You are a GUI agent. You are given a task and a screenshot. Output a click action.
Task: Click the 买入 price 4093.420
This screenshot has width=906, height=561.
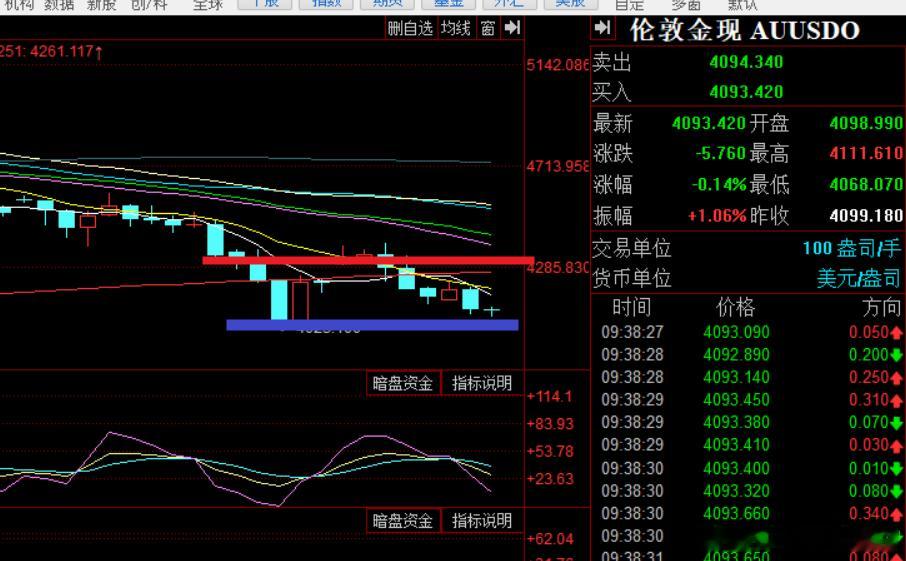[747, 92]
